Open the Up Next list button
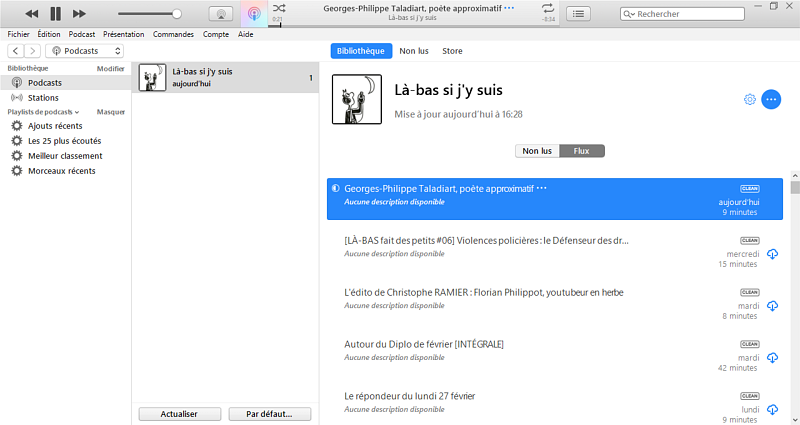The image size is (800, 425). (578, 14)
